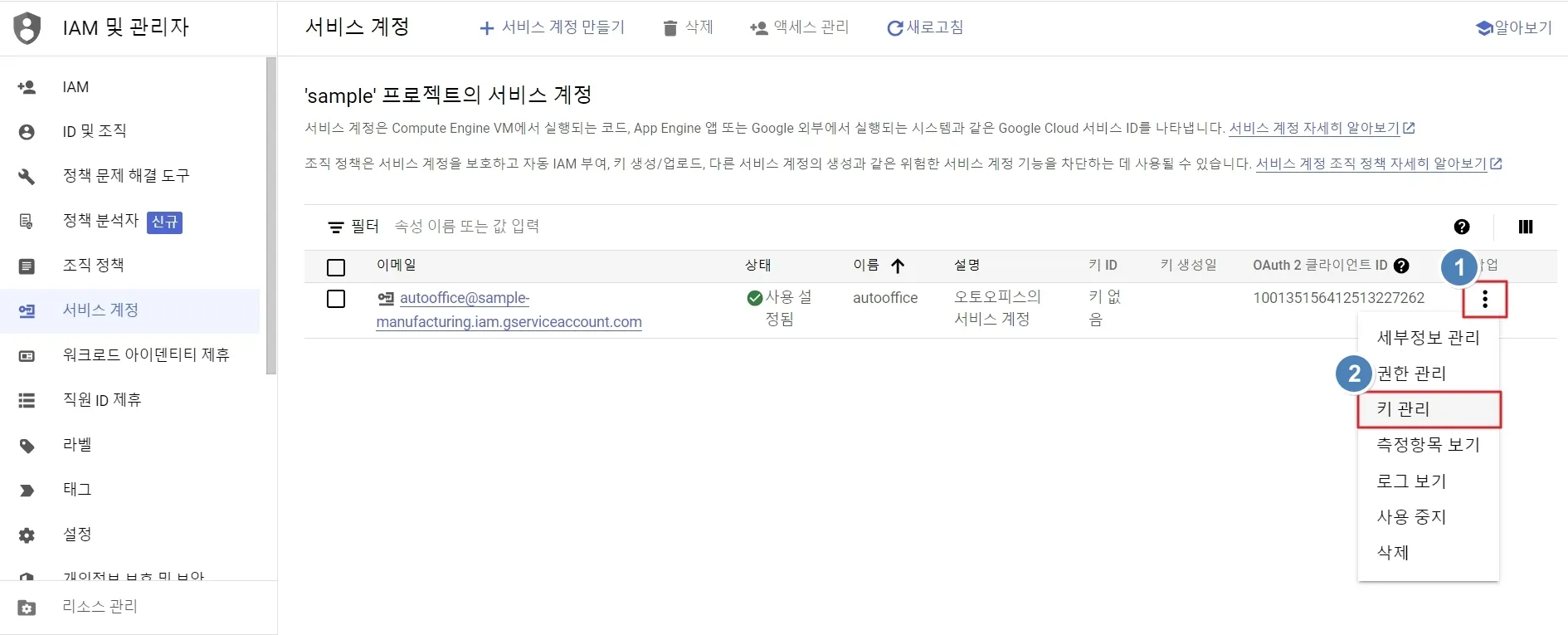This screenshot has height=635, width=1568.
Task: Click 새로고침 refresh button
Action: pyautogui.click(x=925, y=27)
